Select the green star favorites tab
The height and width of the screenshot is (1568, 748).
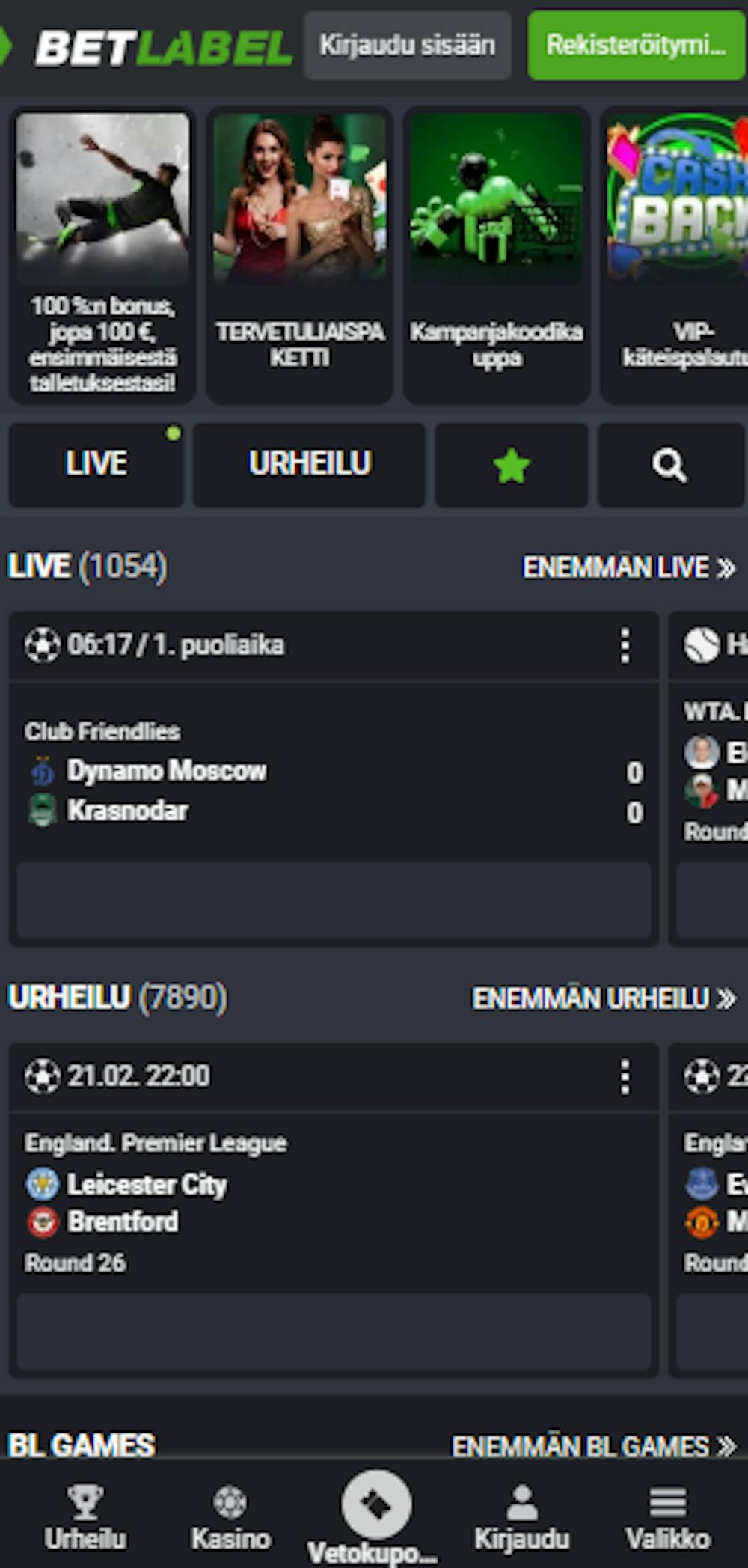point(512,465)
